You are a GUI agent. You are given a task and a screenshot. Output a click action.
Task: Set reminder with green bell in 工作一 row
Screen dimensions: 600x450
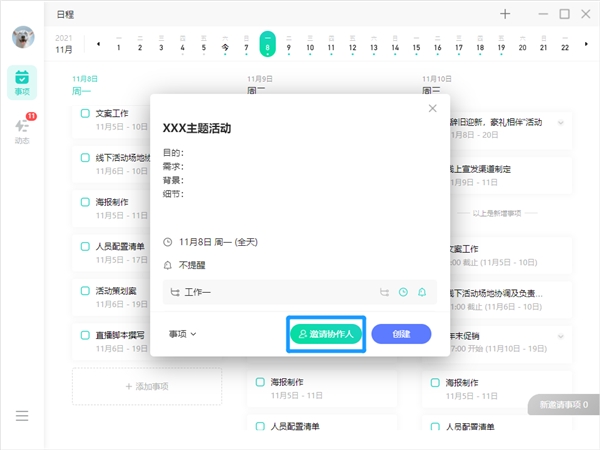tap(422, 292)
